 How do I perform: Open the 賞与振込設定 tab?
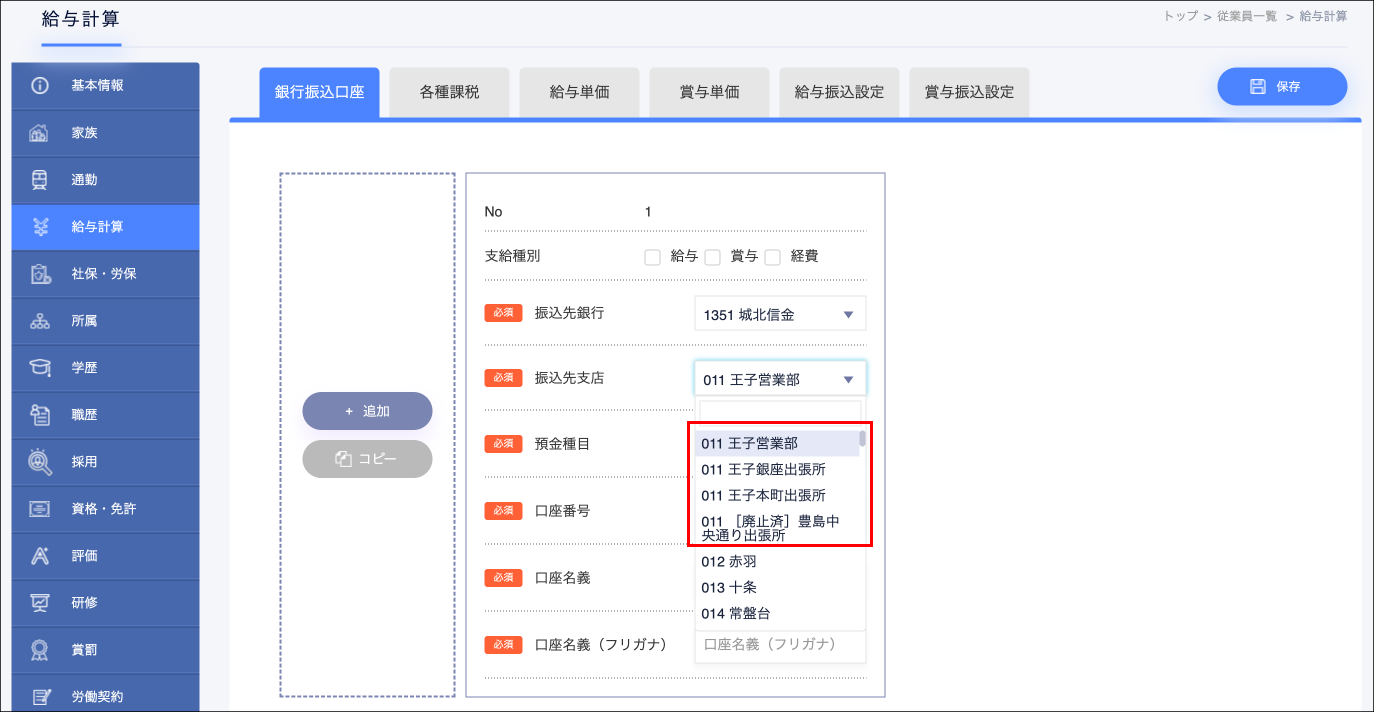(968, 91)
